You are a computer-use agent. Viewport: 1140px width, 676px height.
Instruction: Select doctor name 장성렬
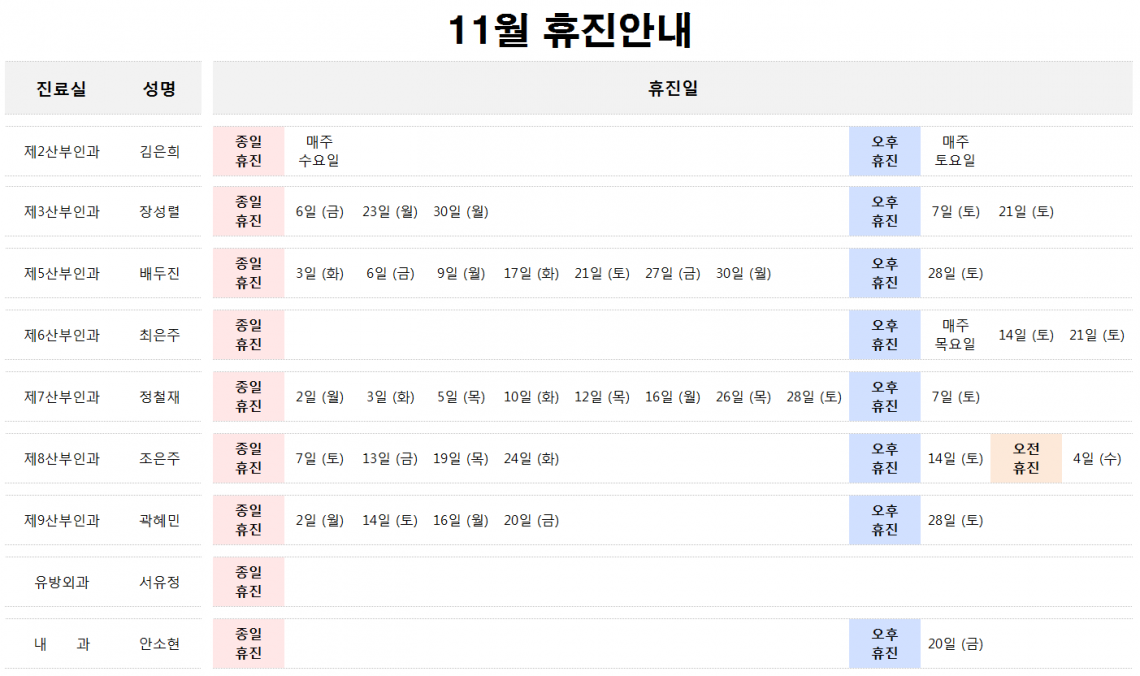[x=159, y=212]
